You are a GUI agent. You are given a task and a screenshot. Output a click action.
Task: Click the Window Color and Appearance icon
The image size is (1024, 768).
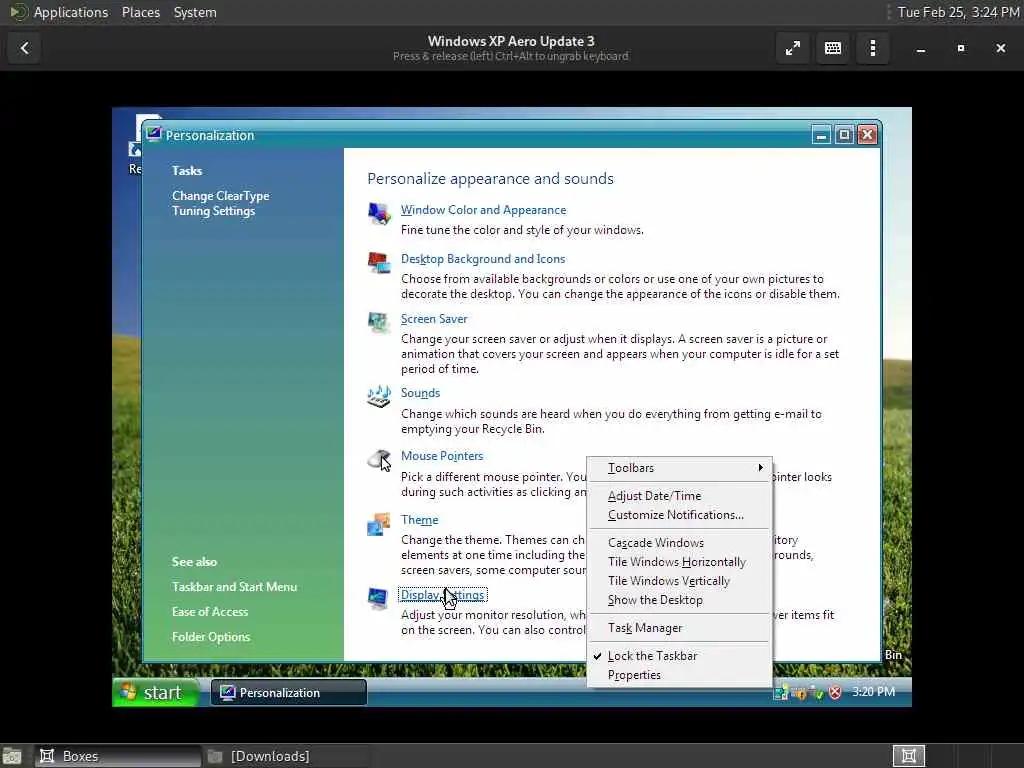click(x=379, y=213)
